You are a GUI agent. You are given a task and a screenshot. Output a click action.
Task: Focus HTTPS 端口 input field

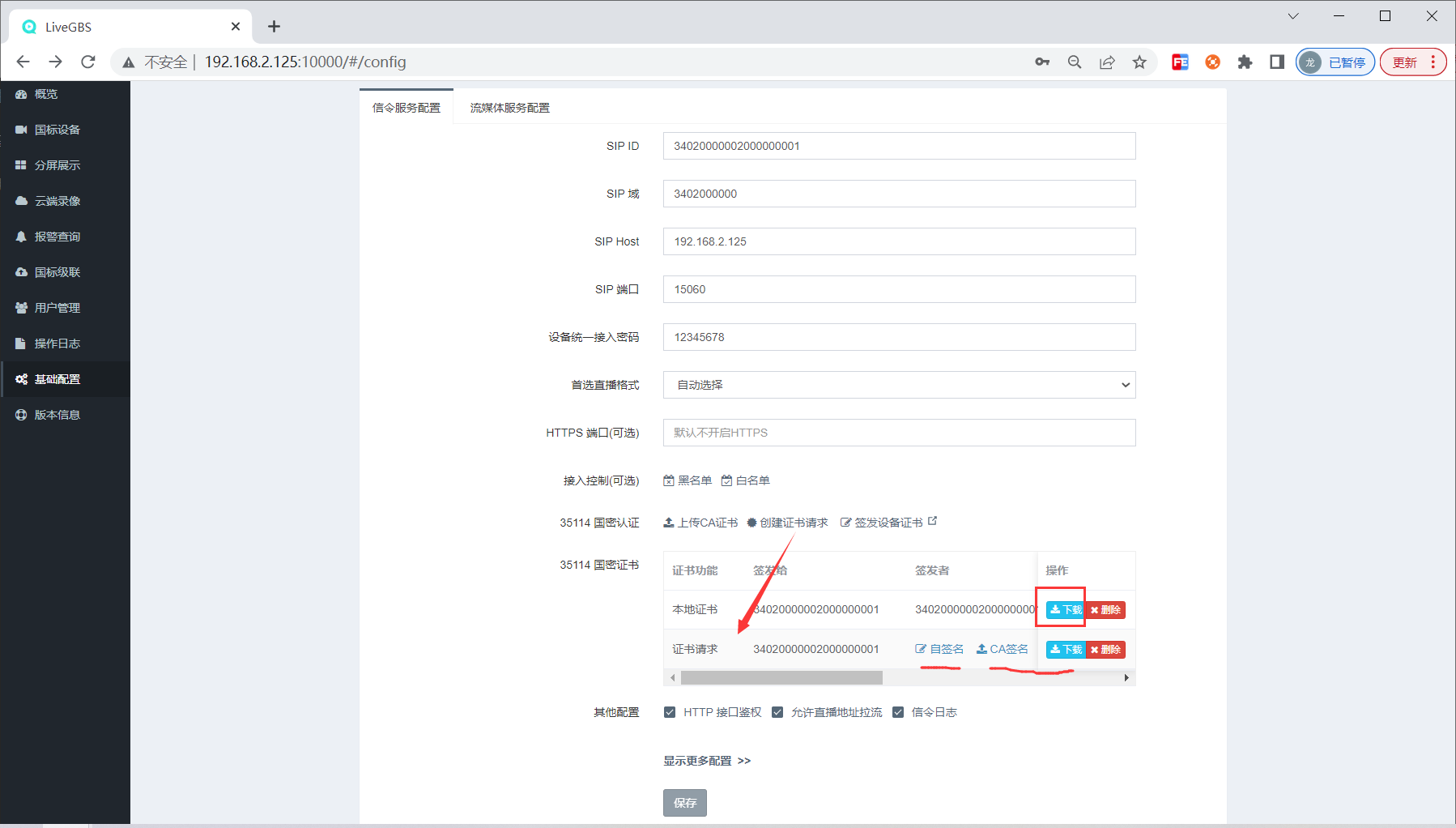tap(900, 433)
